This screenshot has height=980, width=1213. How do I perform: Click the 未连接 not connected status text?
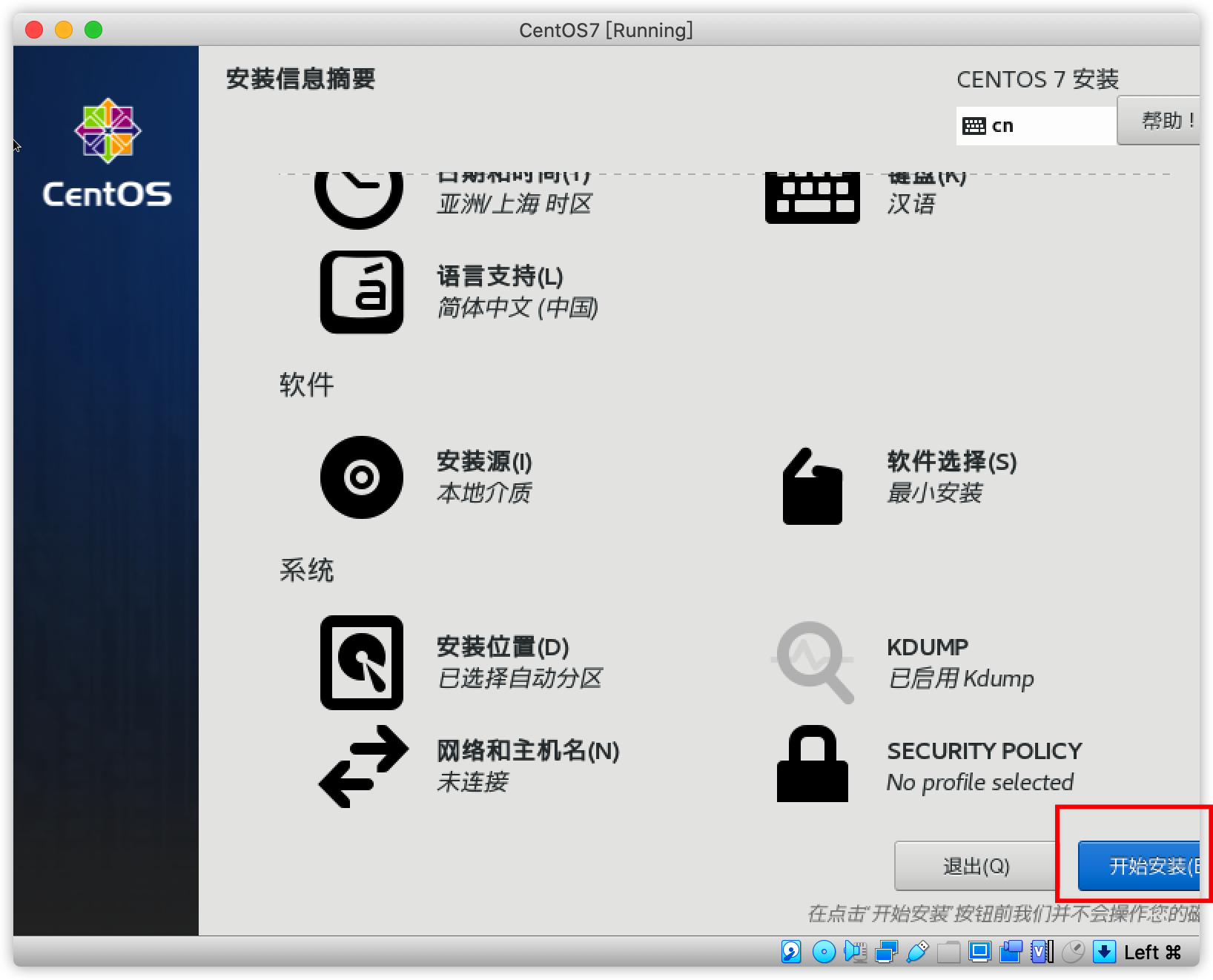pyautogui.click(x=472, y=782)
